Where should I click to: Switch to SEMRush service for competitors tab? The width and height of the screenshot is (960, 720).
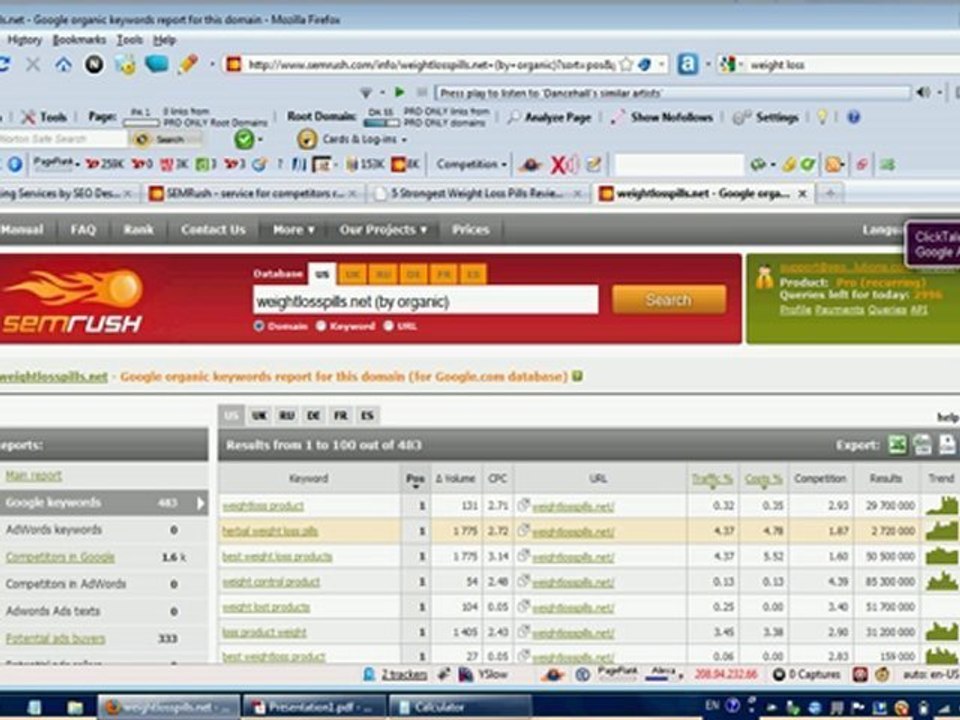[253, 193]
